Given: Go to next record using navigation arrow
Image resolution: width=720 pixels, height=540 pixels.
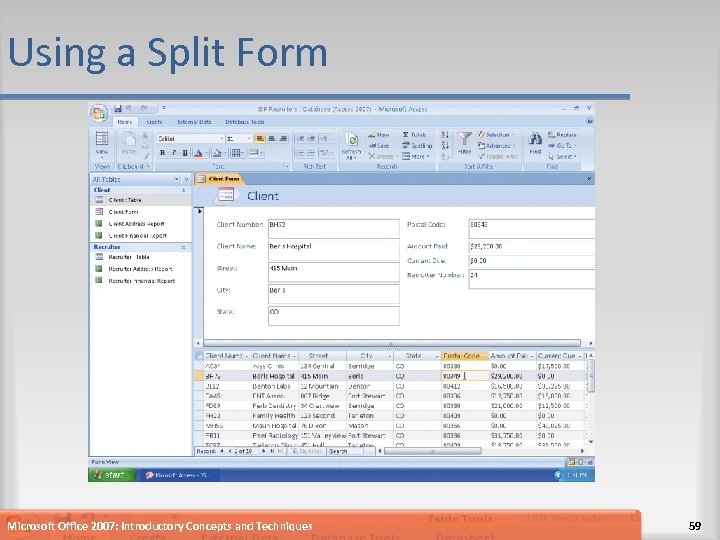Looking at the screenshot, I should (x=264, y=451).
